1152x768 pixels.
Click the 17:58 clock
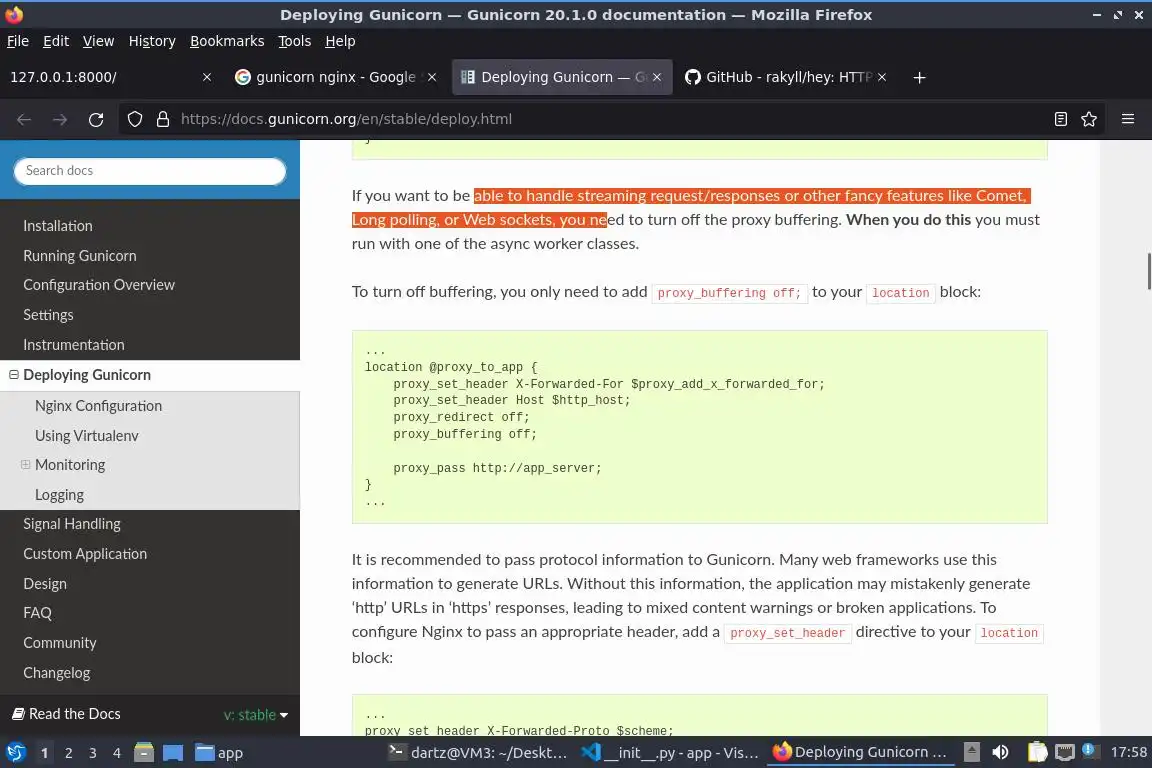tap(1128, 752)
